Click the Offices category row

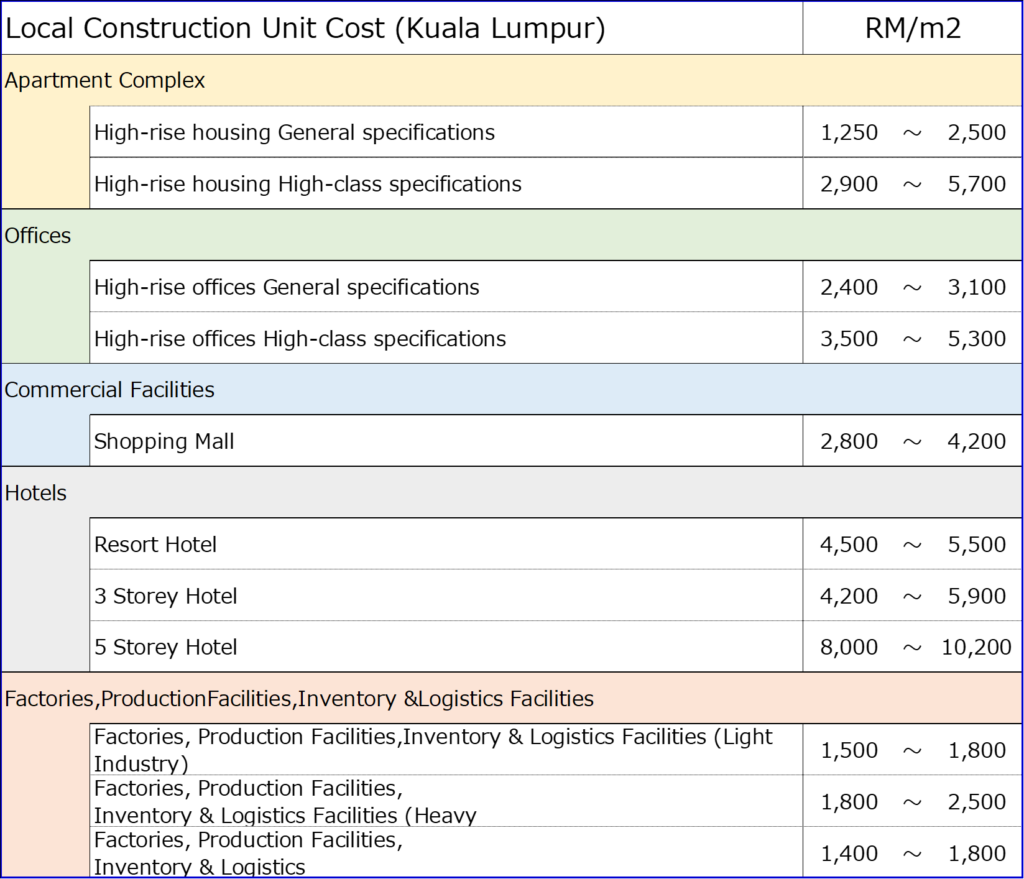[511, 235]
